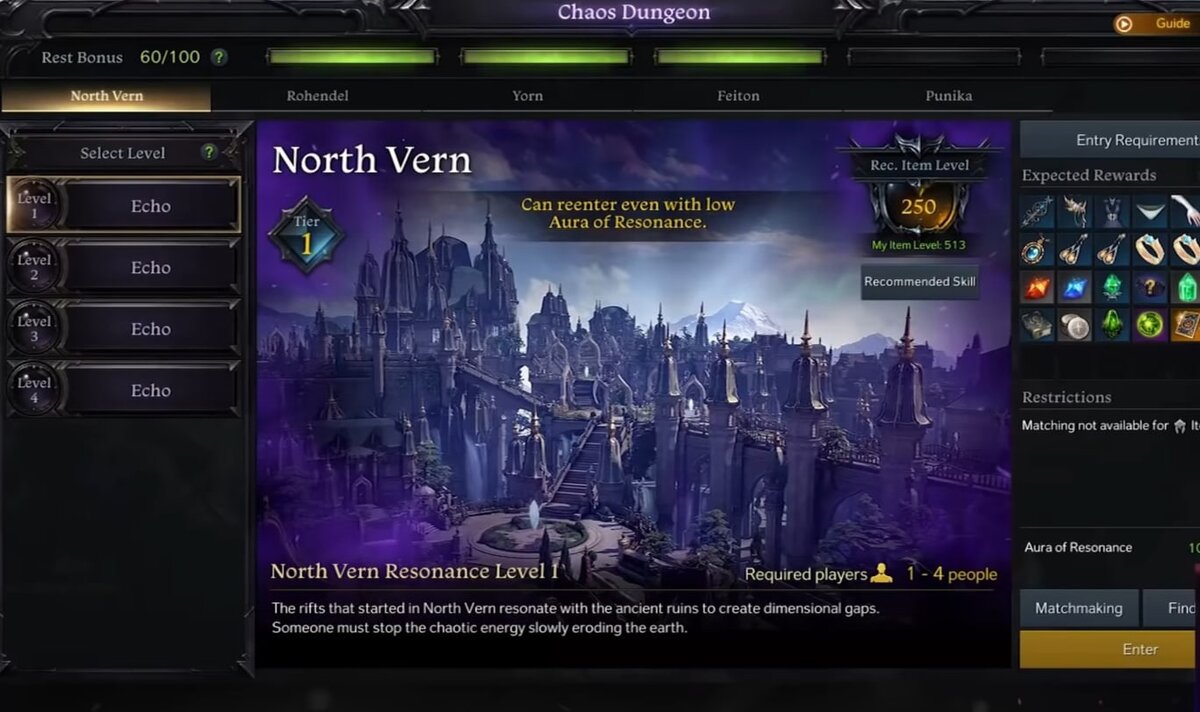Select Level 2 Echo dungeon
This screenshot has width=1200, height=712.
coord(123,268)
